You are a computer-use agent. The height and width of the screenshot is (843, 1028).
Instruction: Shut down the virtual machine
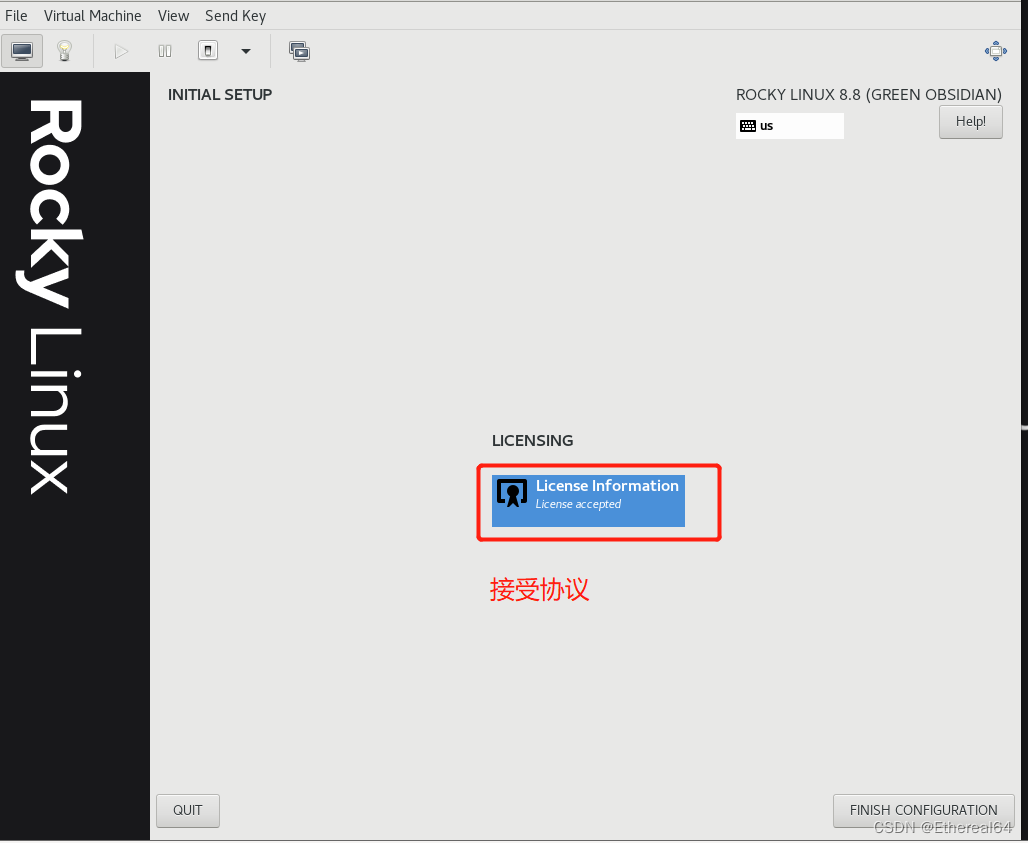tap(208, 51)
